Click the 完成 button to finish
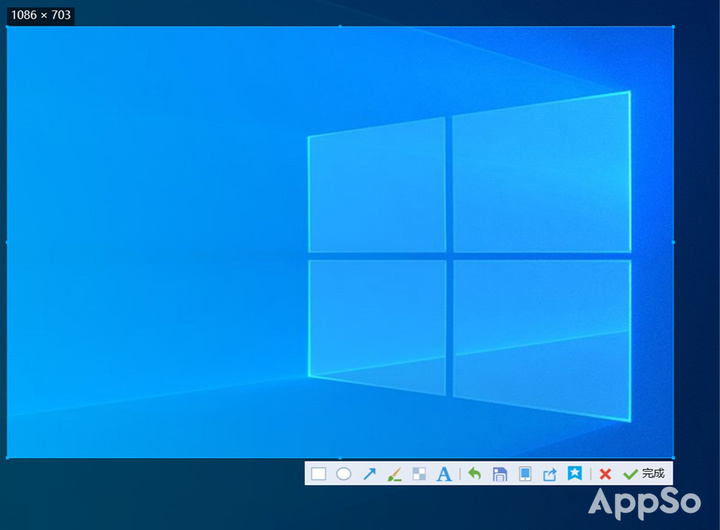This screenshot has width=720, height=530. pyautogui.click(x=644, y=474)
